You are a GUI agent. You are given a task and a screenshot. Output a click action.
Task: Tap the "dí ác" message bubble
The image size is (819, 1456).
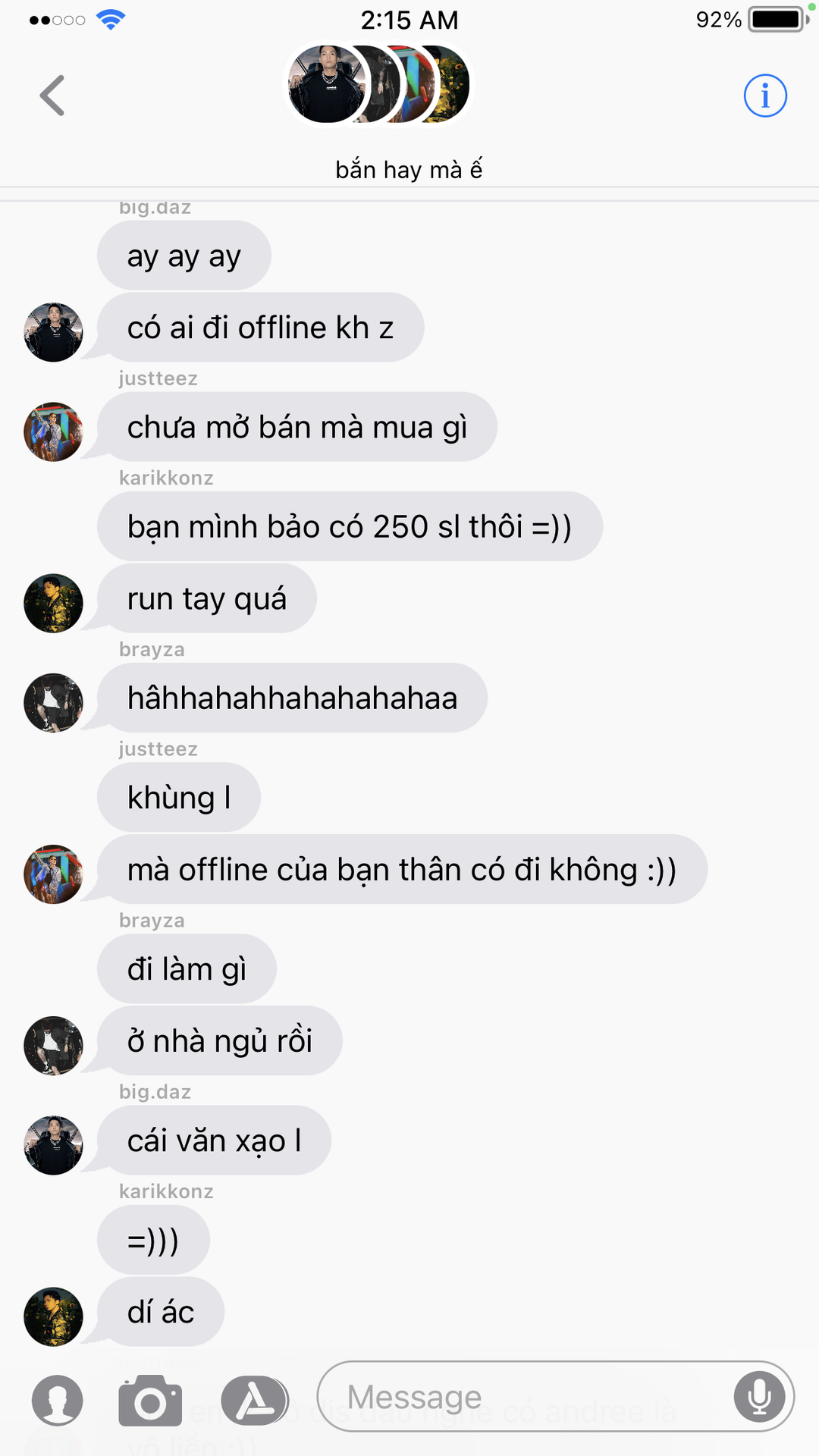tap(161, 1311)
